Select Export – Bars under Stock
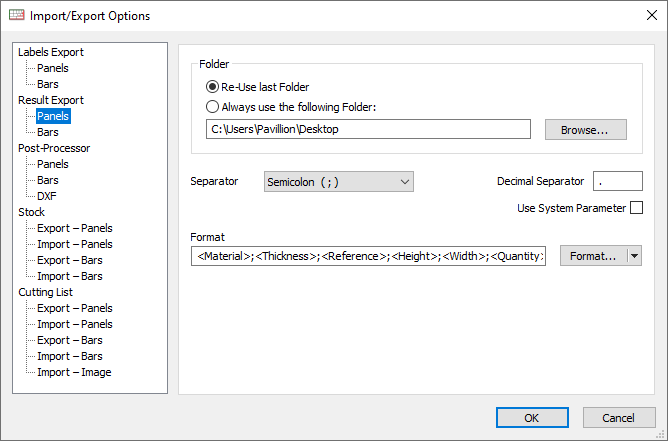The image size is (668, 441). (69, 260)
